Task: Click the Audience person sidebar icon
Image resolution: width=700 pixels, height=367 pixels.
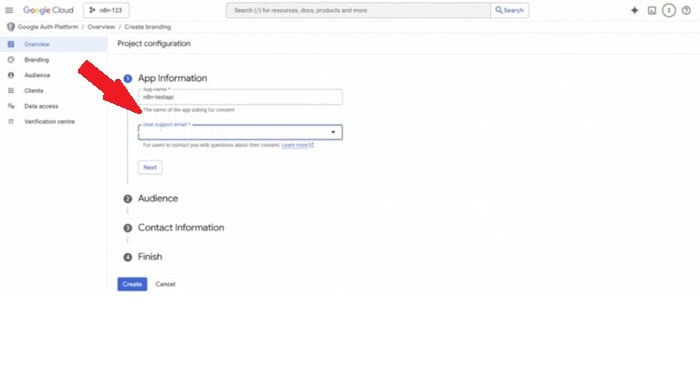Action: [x=11, y=75]
